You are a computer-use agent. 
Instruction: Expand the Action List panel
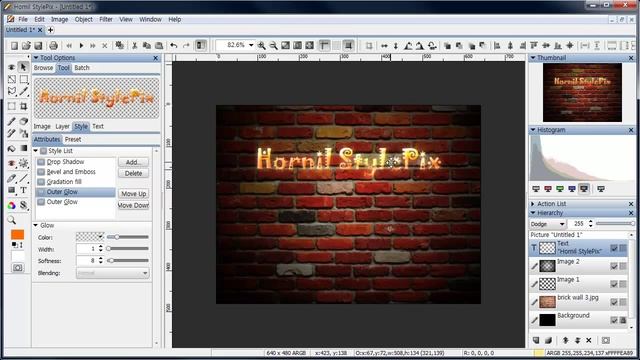click(533, 204)
